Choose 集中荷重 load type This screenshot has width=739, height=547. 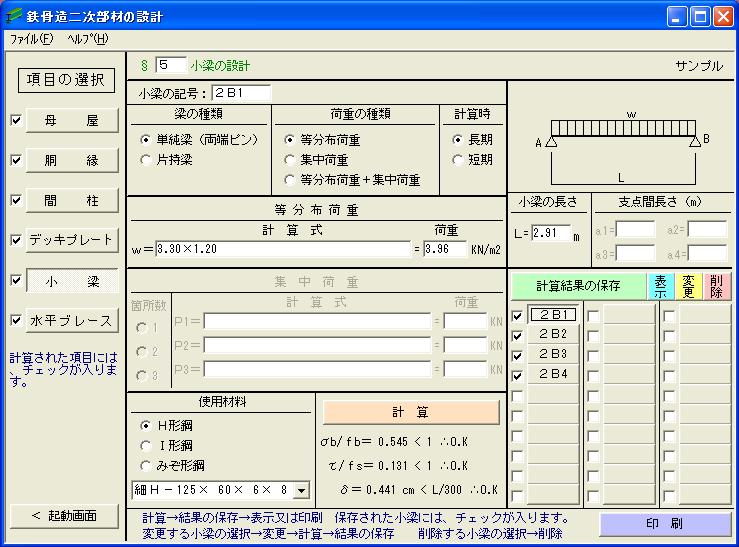point(291,160)
